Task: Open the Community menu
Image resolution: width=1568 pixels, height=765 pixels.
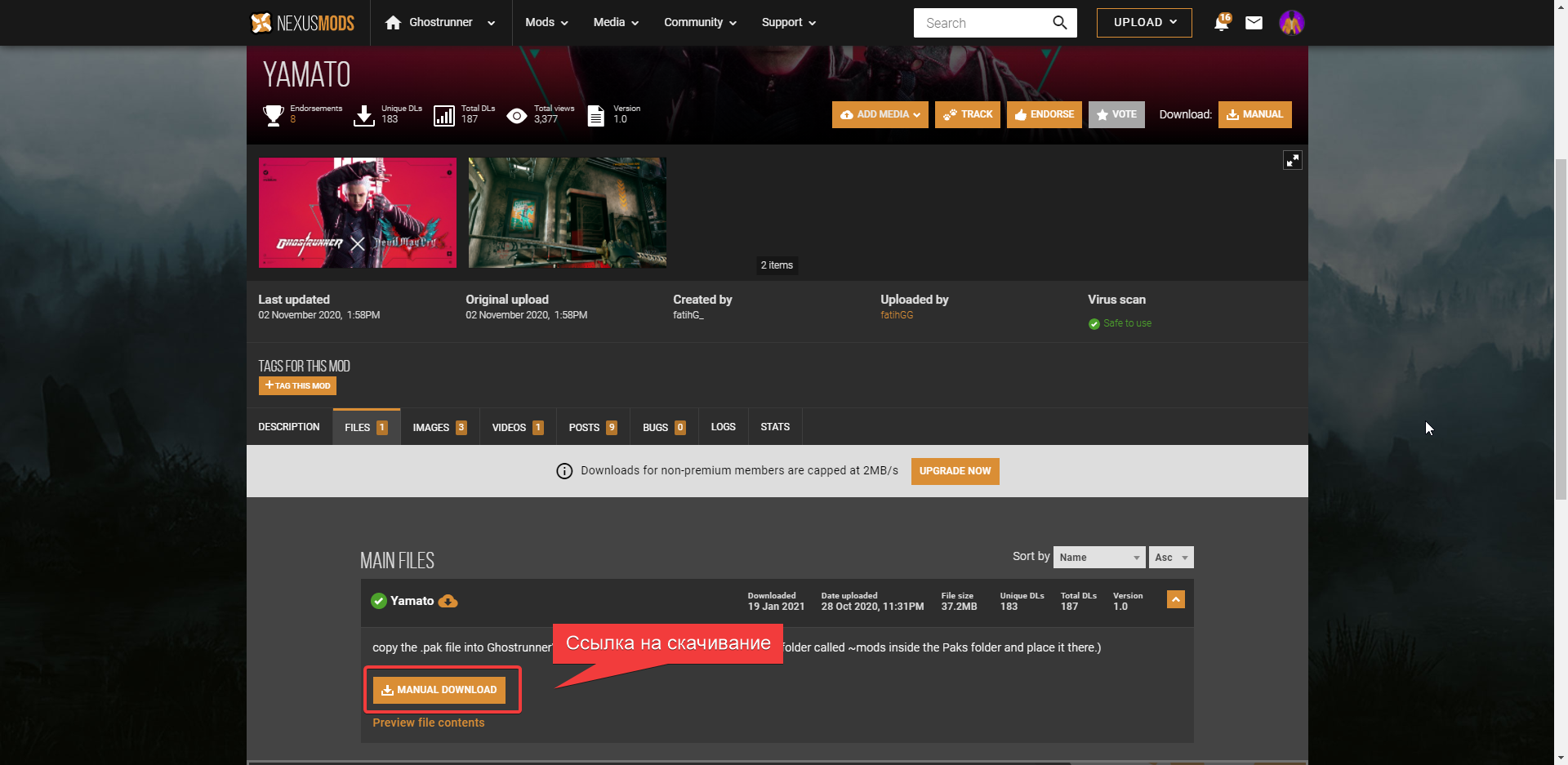Action: tap(700, 23)
